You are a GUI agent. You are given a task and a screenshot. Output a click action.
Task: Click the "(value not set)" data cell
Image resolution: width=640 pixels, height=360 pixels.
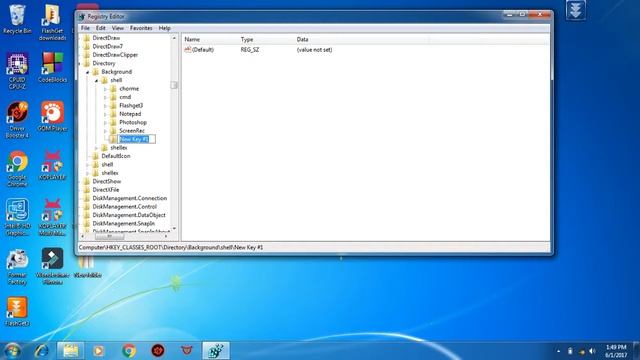314,50
